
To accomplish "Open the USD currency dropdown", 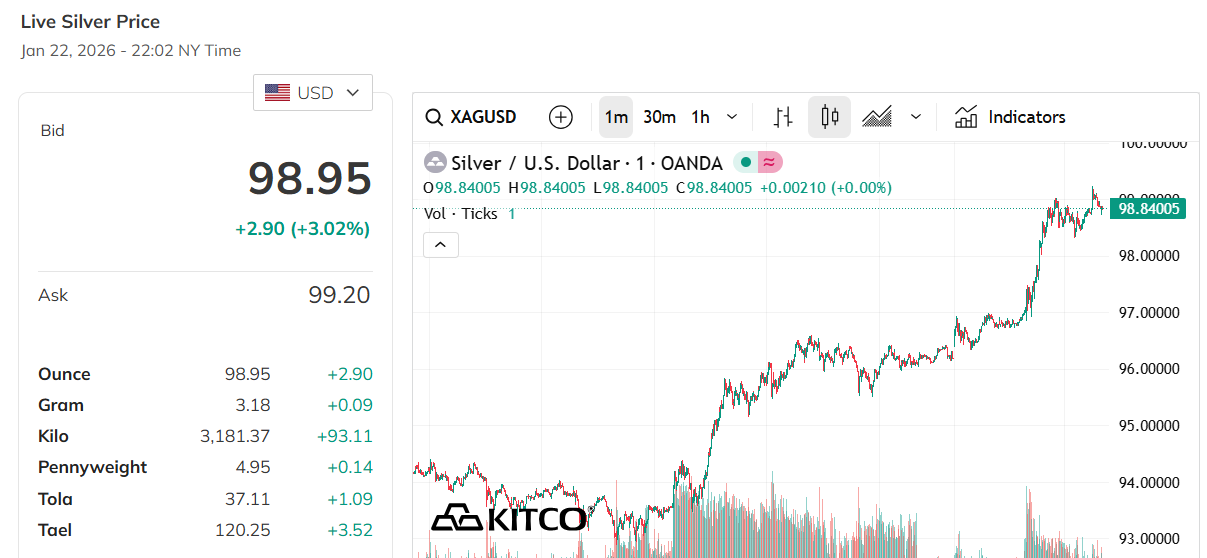I will (x=313, y=93).
